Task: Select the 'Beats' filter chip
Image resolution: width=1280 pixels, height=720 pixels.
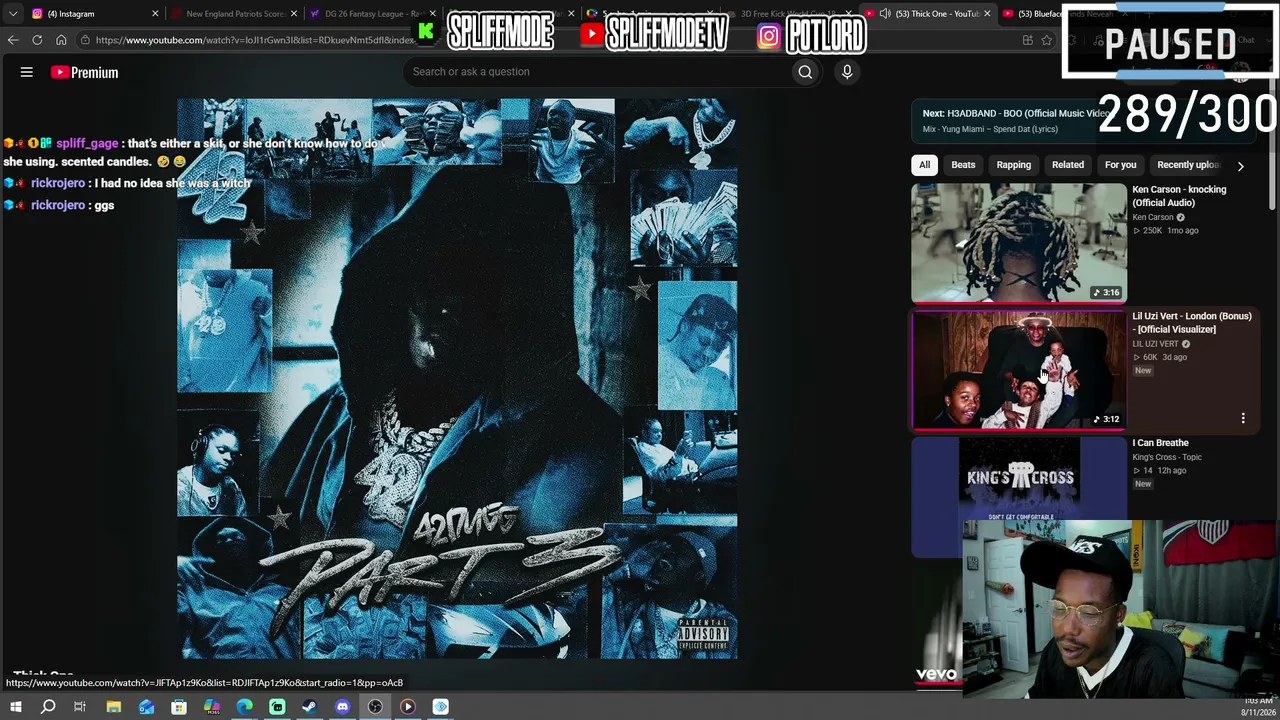Action: [x=963, y=165]
